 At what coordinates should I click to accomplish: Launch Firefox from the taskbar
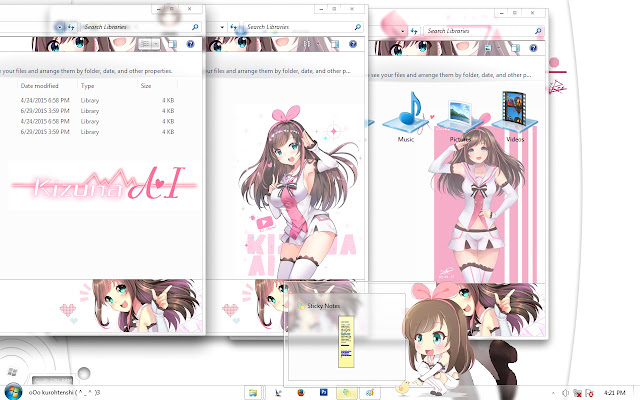point(301,393)
